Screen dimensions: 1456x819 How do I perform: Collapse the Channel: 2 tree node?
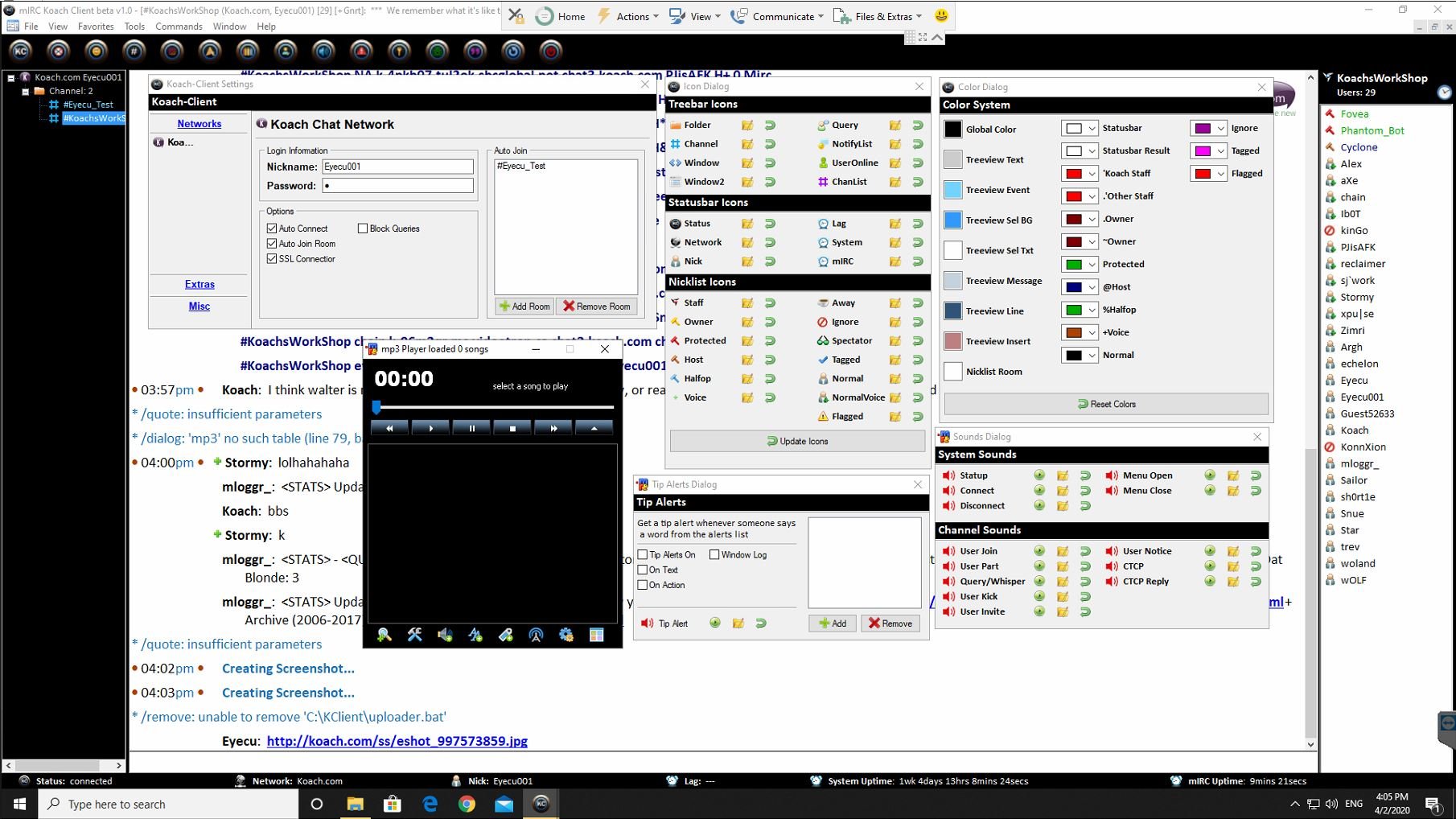(x=25, y=91)
